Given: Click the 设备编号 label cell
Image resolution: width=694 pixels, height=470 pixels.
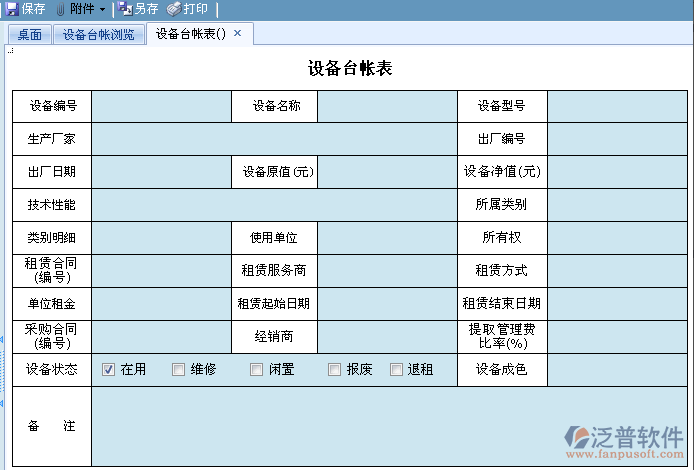Looking at the screenshot, I should (x=52, y=106).
